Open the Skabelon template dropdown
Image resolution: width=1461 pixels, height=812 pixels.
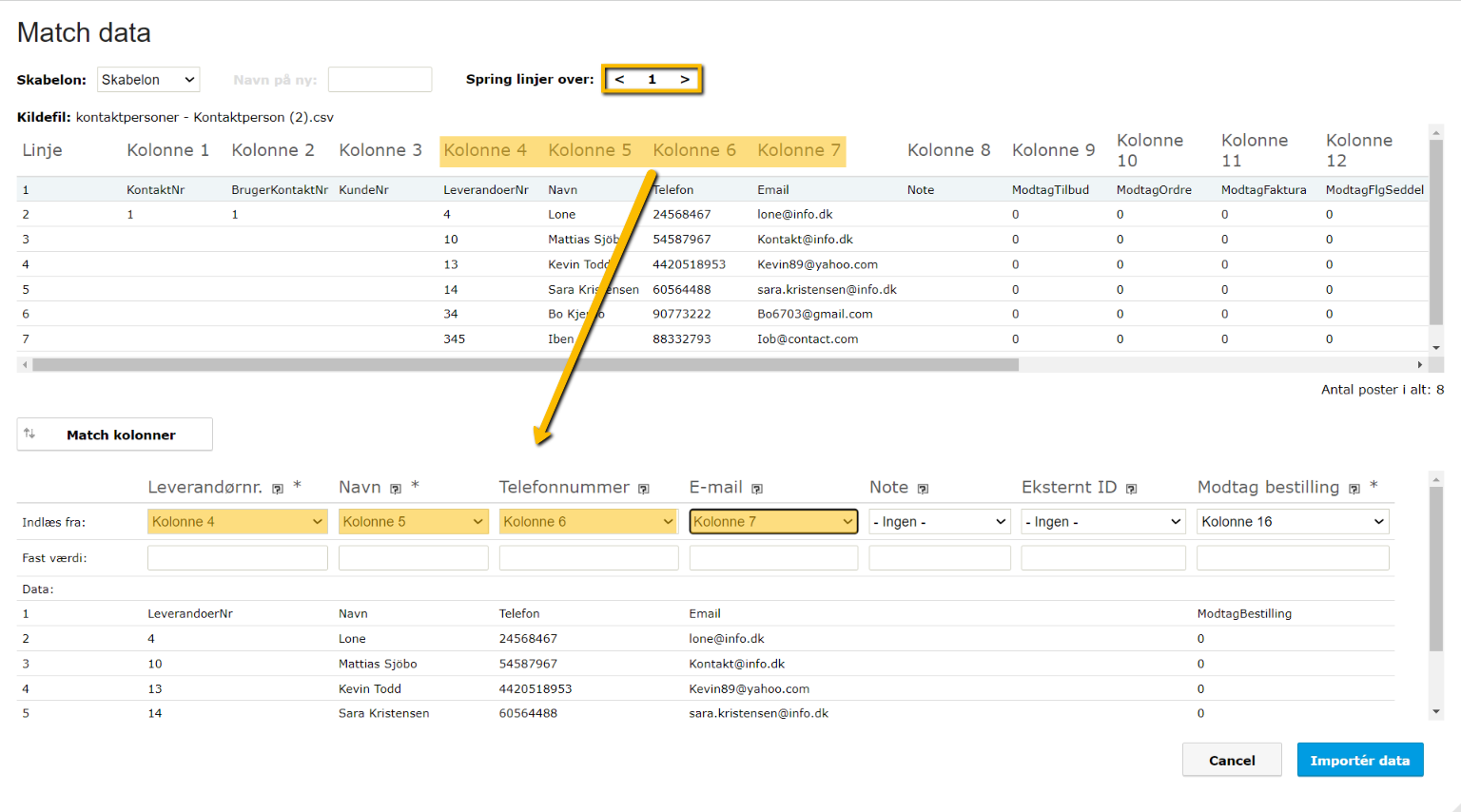coord(148,80)
